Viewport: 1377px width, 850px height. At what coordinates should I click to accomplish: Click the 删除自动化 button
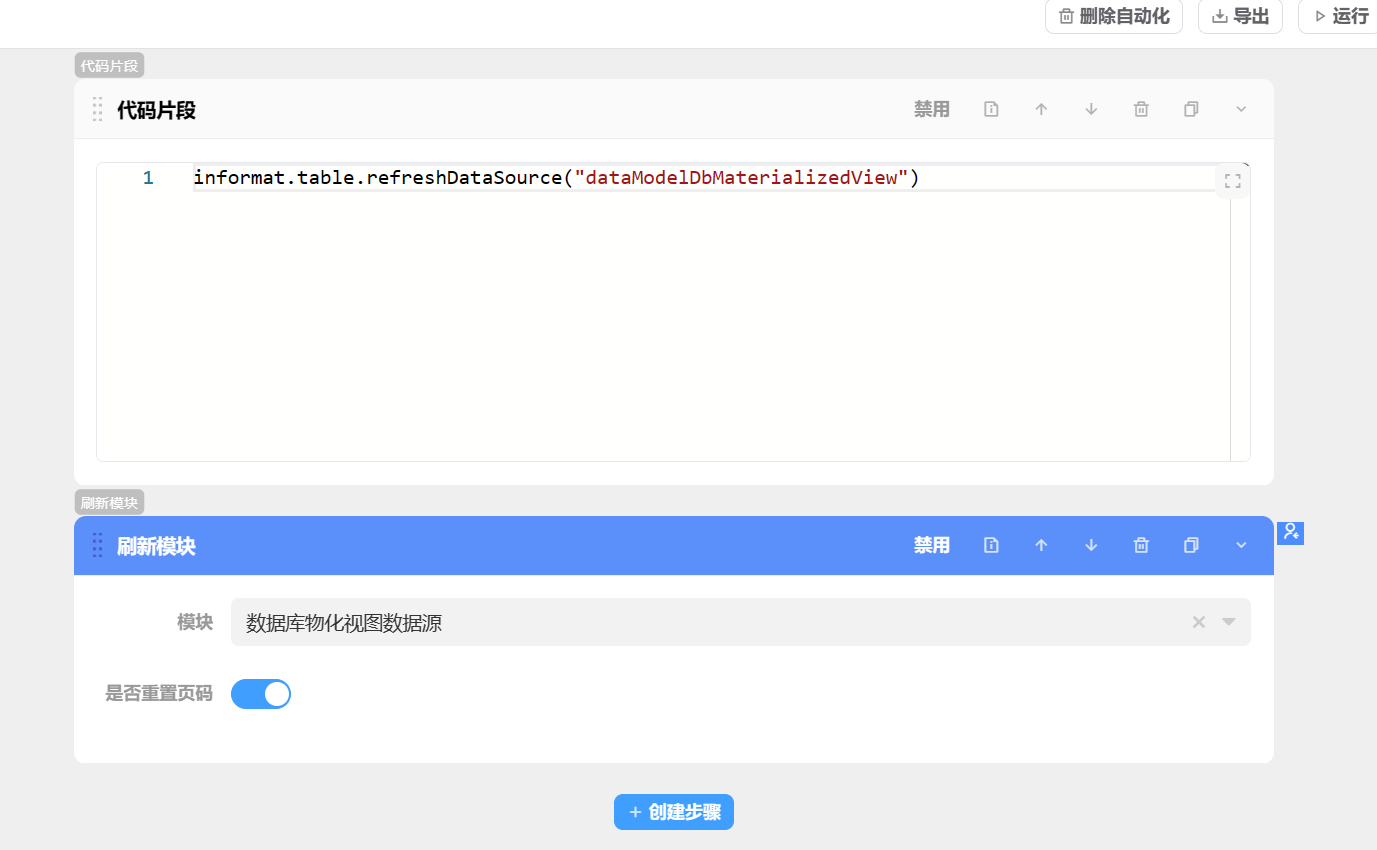pos(1114,16)
